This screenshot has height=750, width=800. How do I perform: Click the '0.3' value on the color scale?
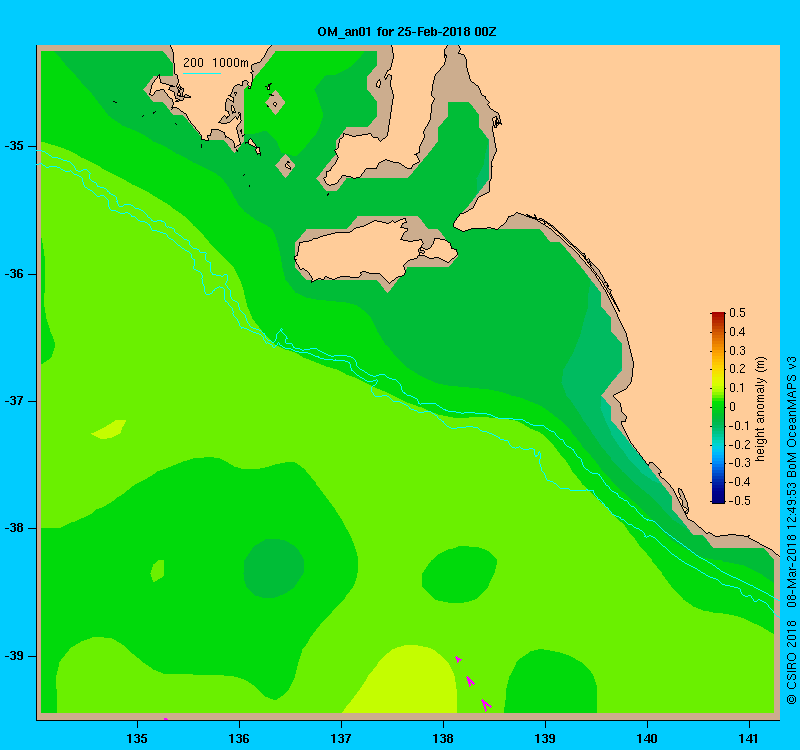737,351
